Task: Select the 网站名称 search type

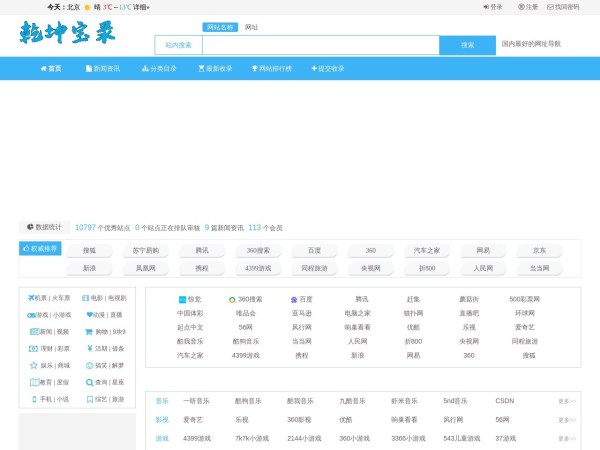Action: pos(220,27)
